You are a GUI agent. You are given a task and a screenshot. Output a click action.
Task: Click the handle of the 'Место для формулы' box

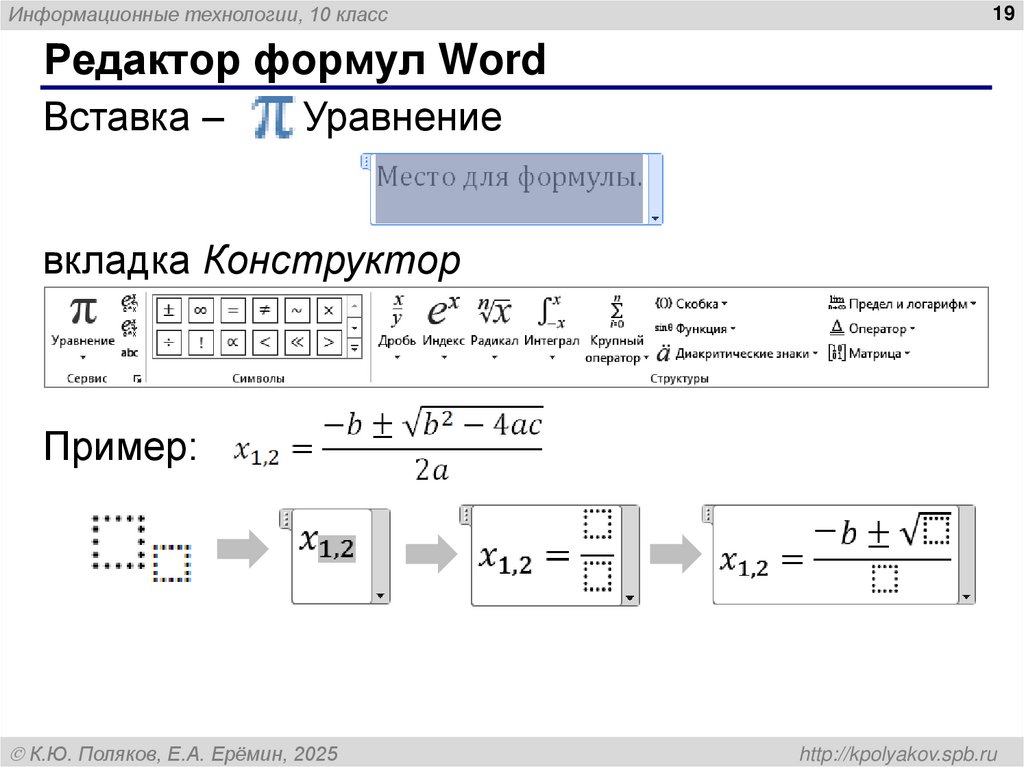point(366,161)
